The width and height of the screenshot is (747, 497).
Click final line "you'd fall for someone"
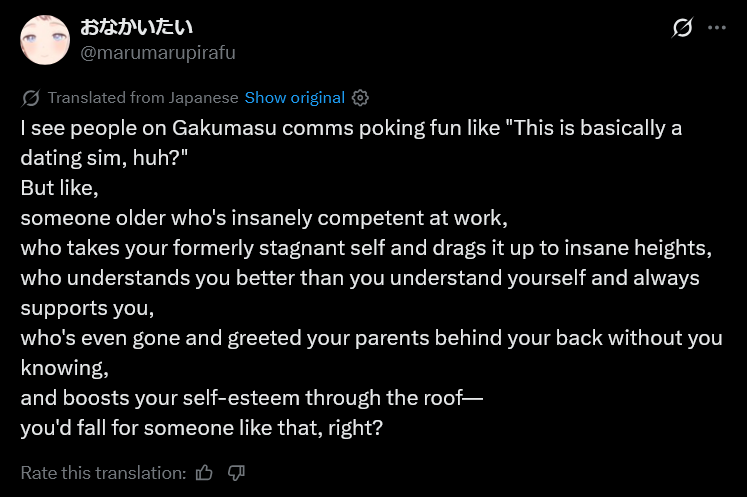tap(202, 427)
